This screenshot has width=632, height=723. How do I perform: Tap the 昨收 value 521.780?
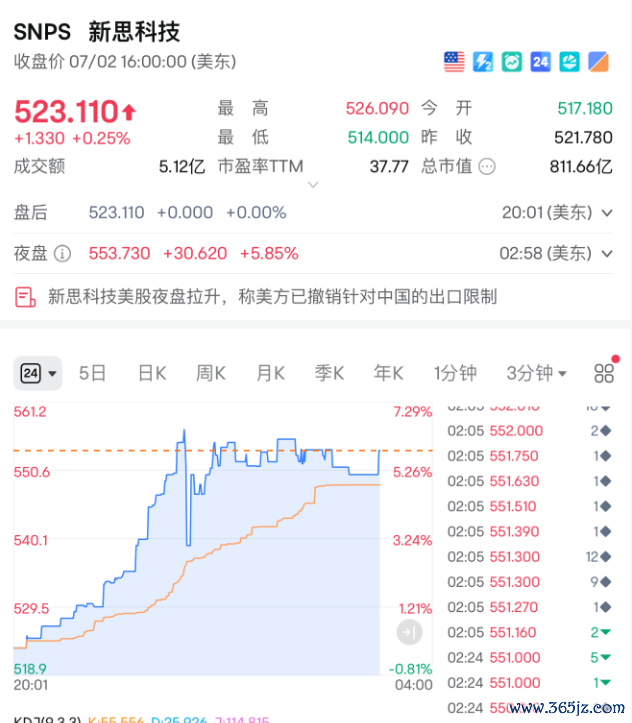point(583,137)
